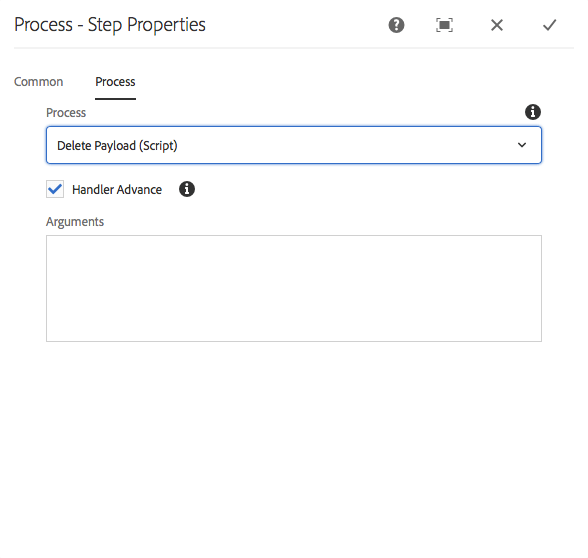Click the Delete Payload (Script) text
The image size is (588, 558).
tap(117, 146)
